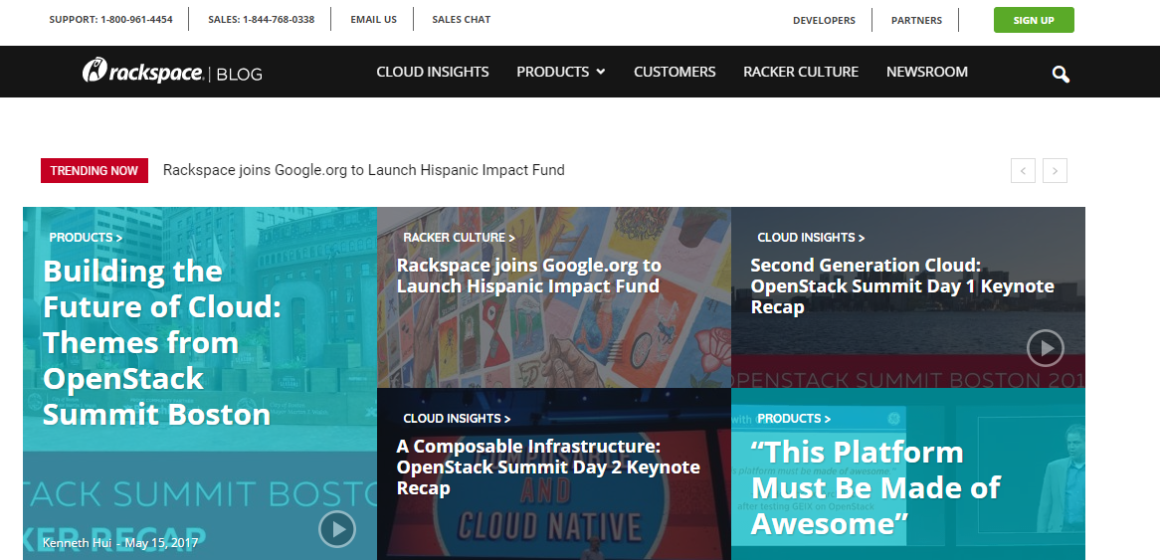This screenshot has height=560, width=1160.
Task: Open the Newsroom nav item
Action: (x=927, y=72)
